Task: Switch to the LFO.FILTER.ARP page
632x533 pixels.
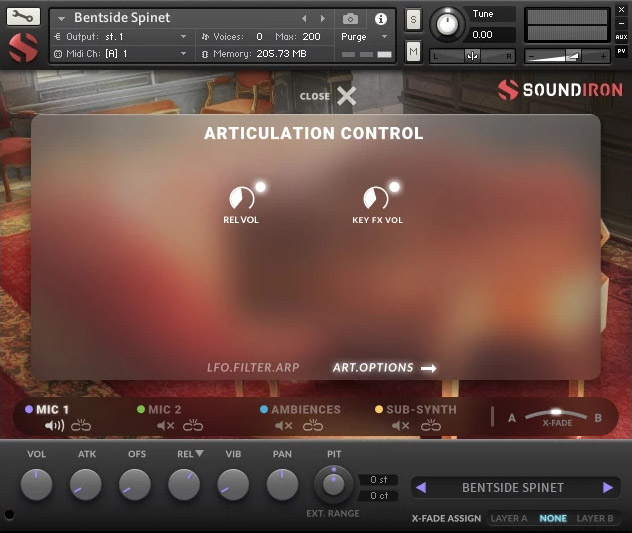Action: [x=254, y=368]
